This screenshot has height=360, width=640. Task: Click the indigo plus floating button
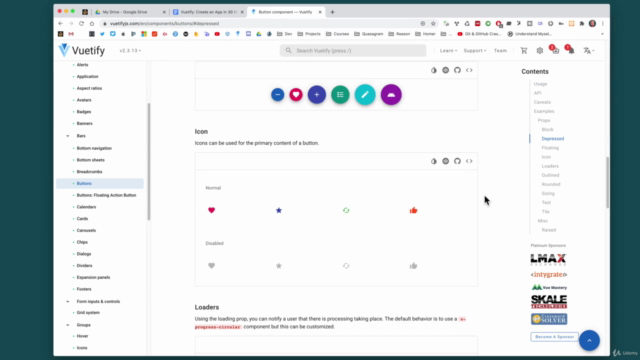click(317, 95)
